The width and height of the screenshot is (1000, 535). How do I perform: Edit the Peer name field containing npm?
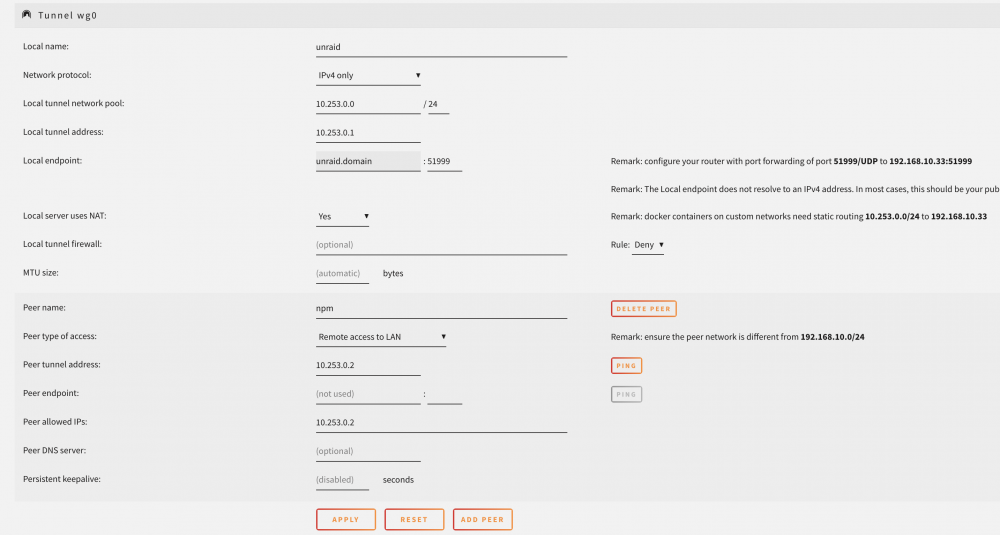[441, 309]
